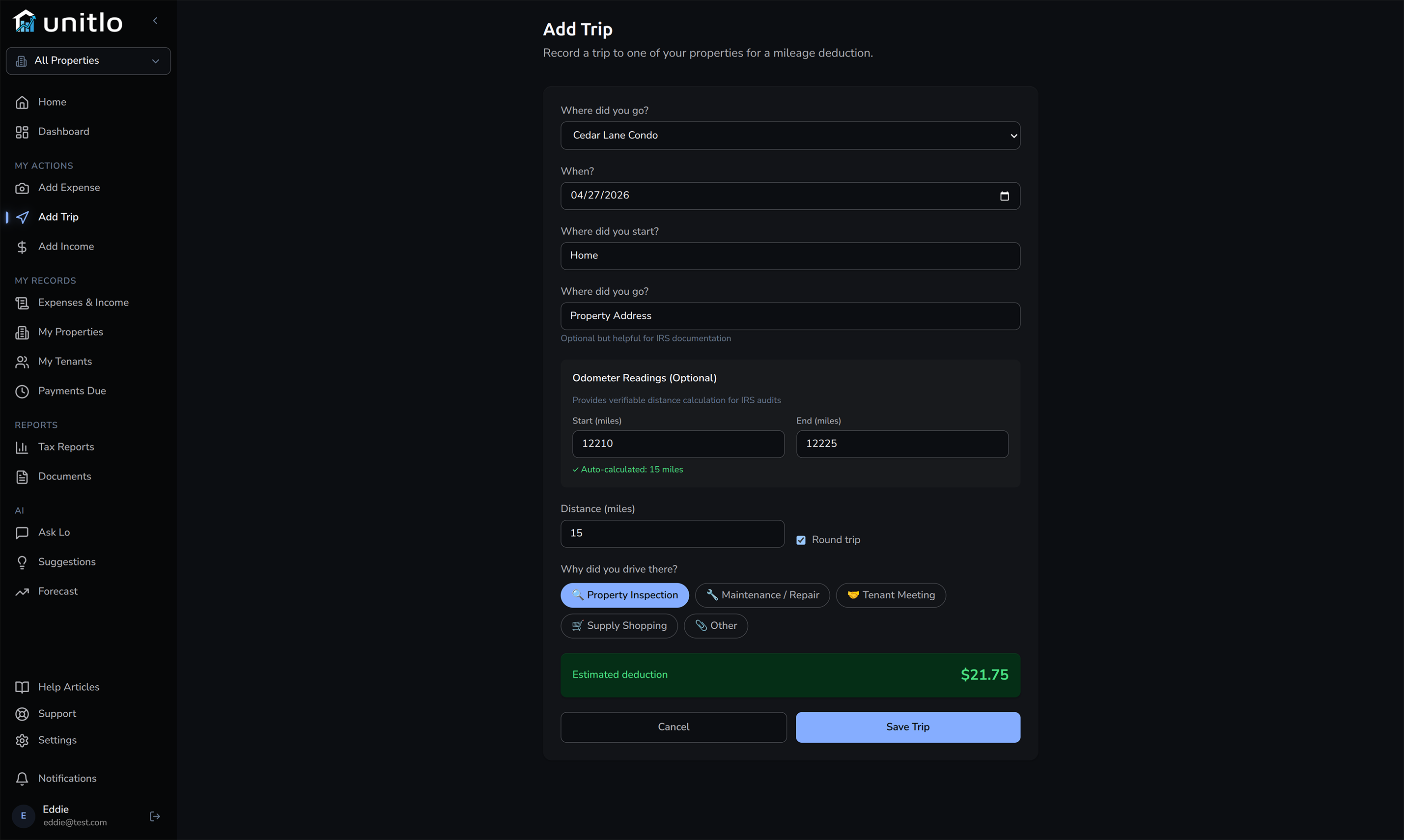Click Eddie's avatar circle
Viewport: 1404px width, 840px height.
pyautogui.click(x=23, y=815)
